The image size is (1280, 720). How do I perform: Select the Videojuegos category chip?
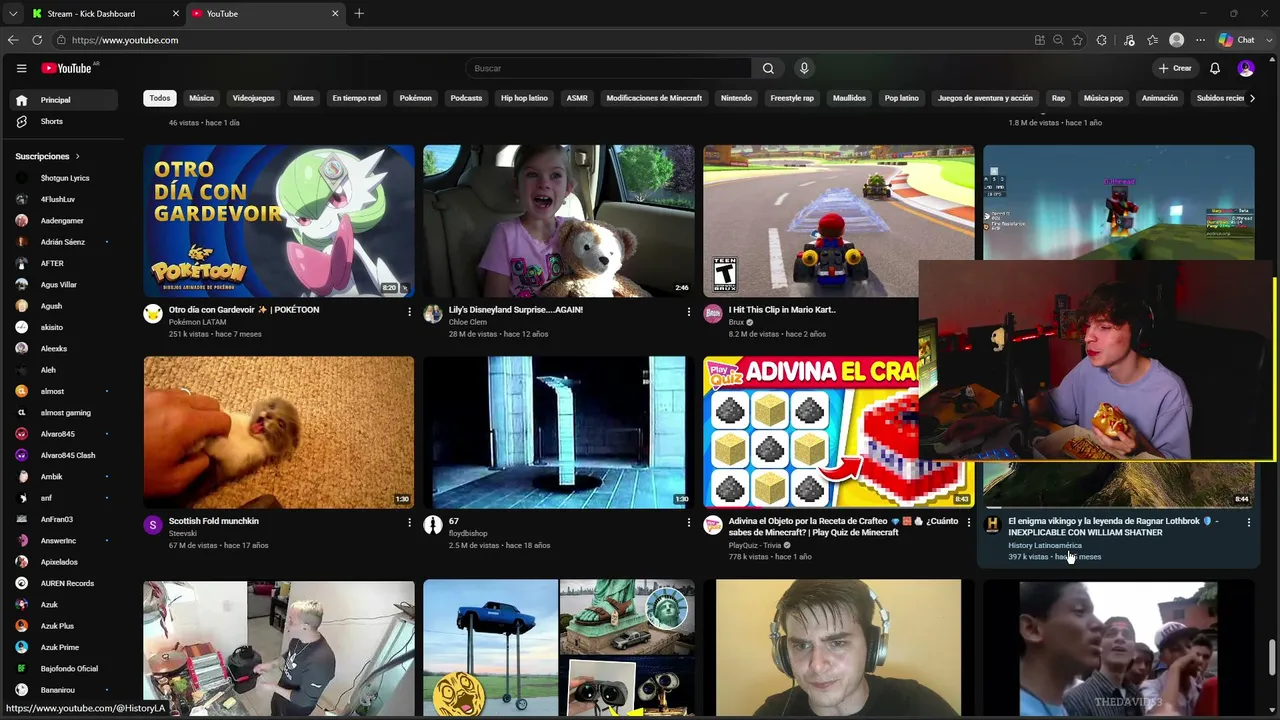click(x=253, y=98)
